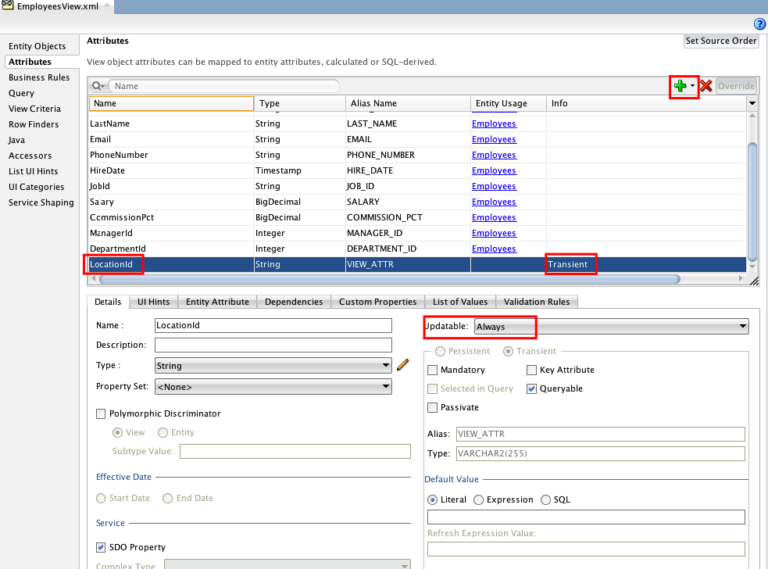768x569 pixels.
Task: Click the pencil edit icon beside Type
Action: (x=403, y=366)
